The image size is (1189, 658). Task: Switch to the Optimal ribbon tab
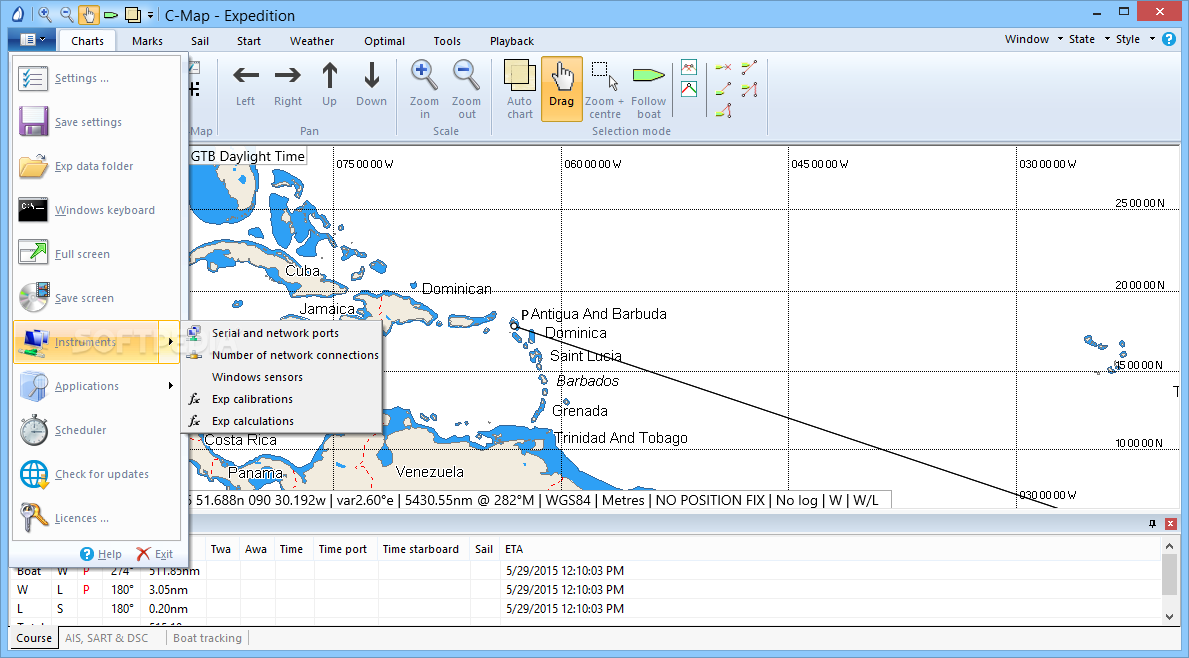pos(384,41)
